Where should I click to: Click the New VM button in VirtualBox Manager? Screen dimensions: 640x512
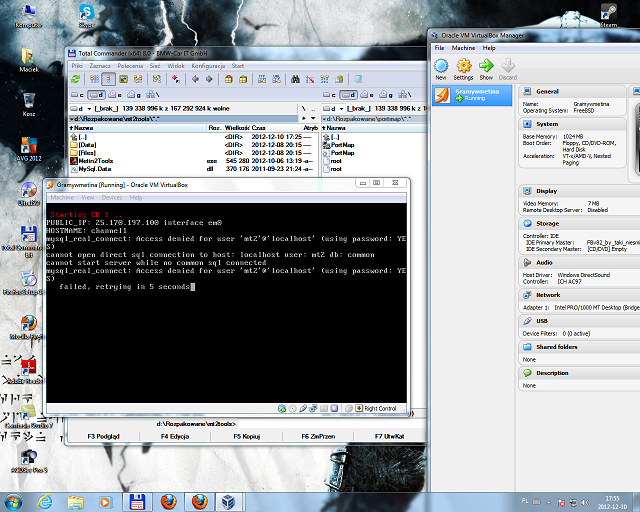(x=441, y=69)
